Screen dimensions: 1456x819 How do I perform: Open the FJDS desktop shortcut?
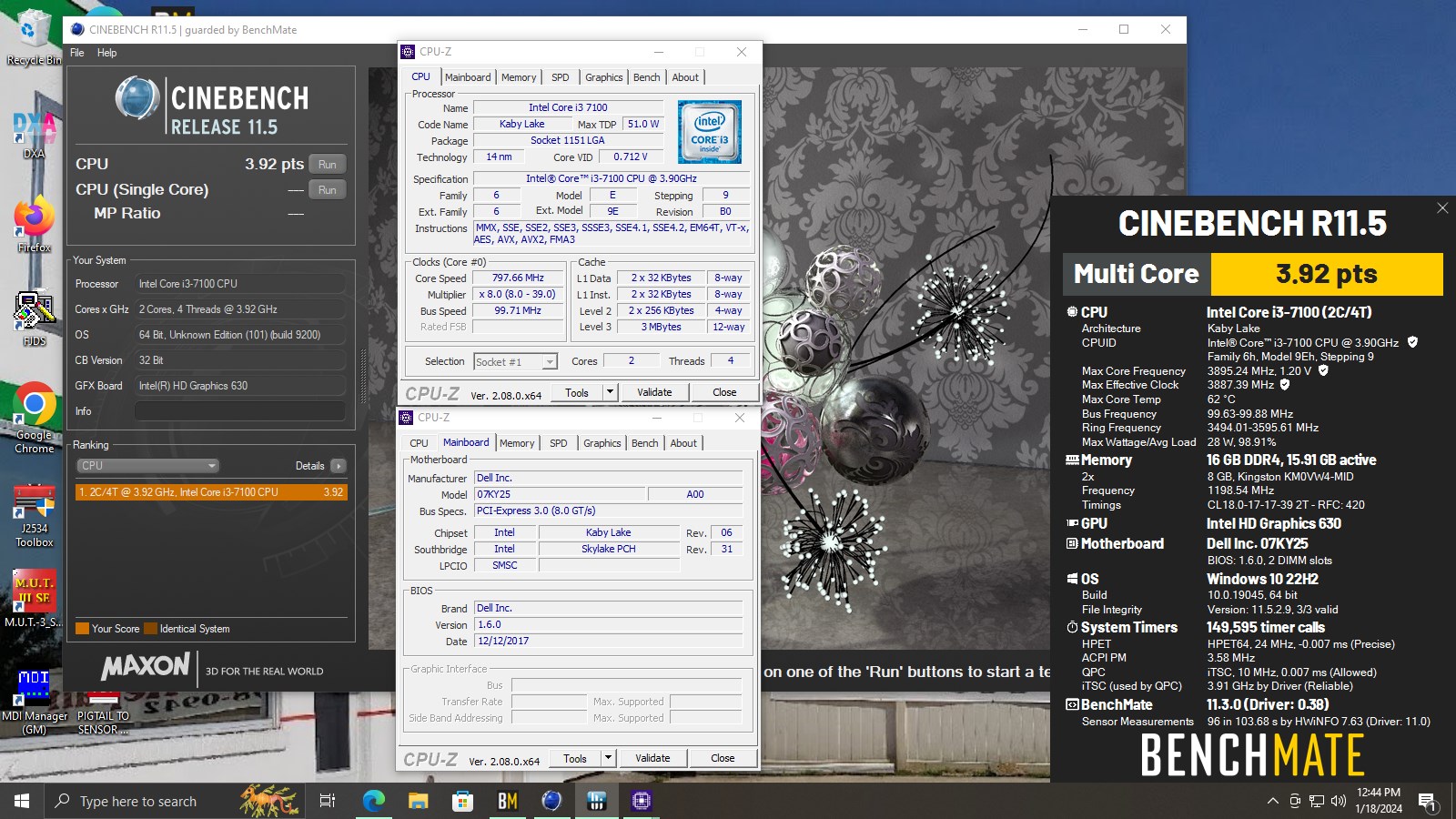pos(34,318)
